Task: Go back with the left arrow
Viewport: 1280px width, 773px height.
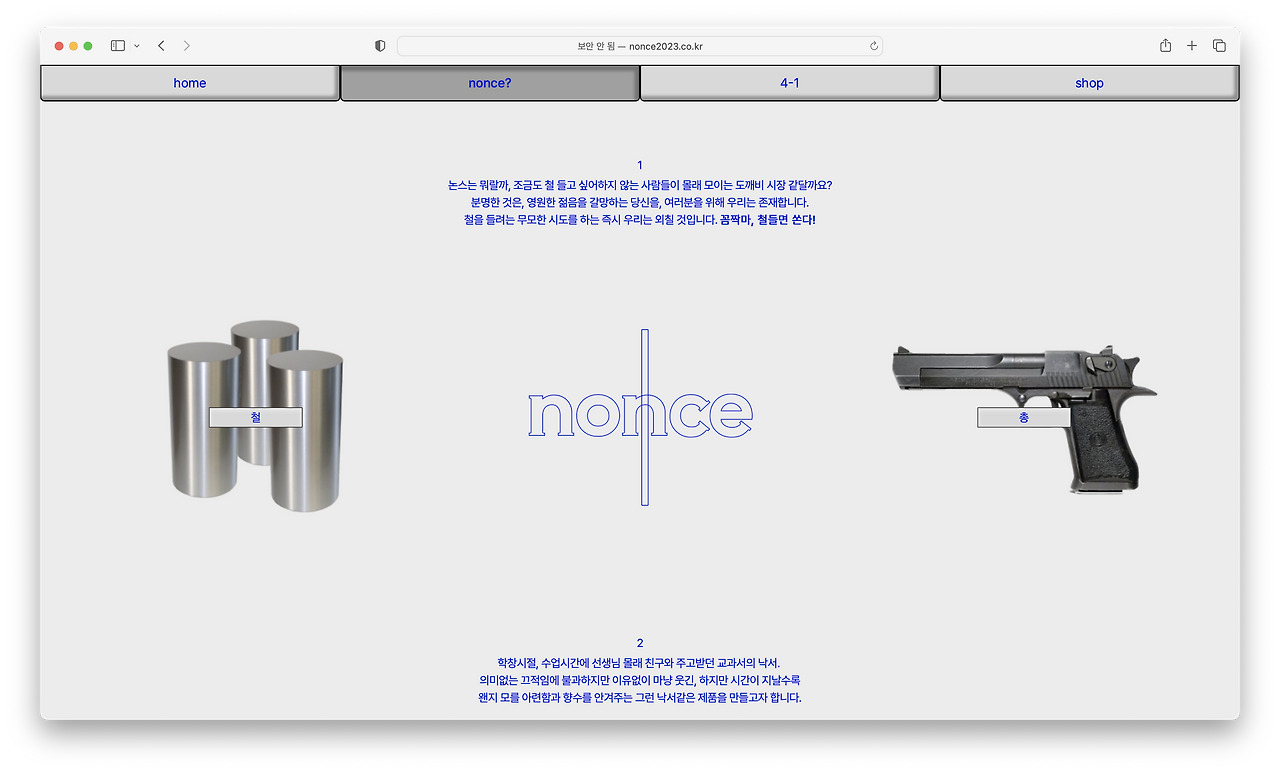Action: pos(161,46)
